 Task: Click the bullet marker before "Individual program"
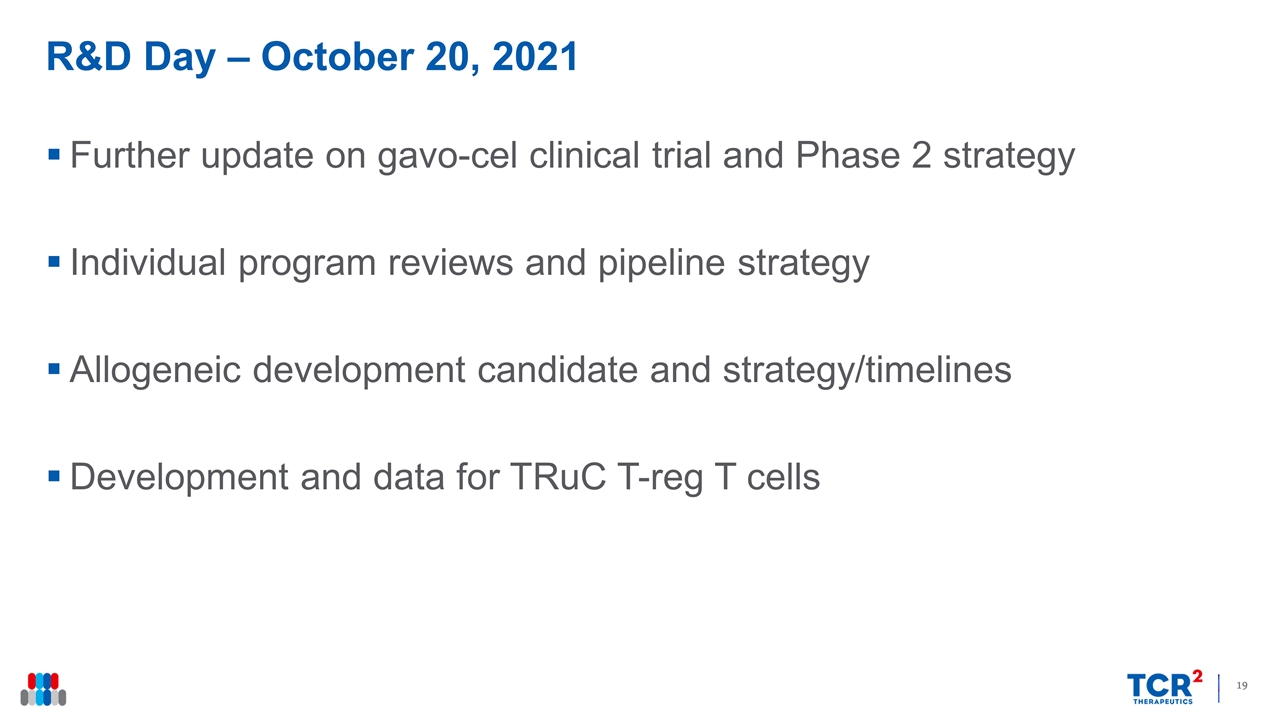(x=54, y=263)
